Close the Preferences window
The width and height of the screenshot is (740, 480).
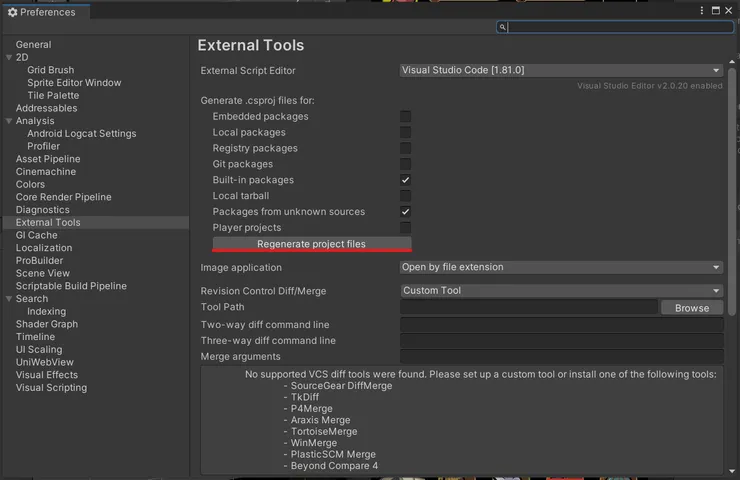(x=730, y=11)
